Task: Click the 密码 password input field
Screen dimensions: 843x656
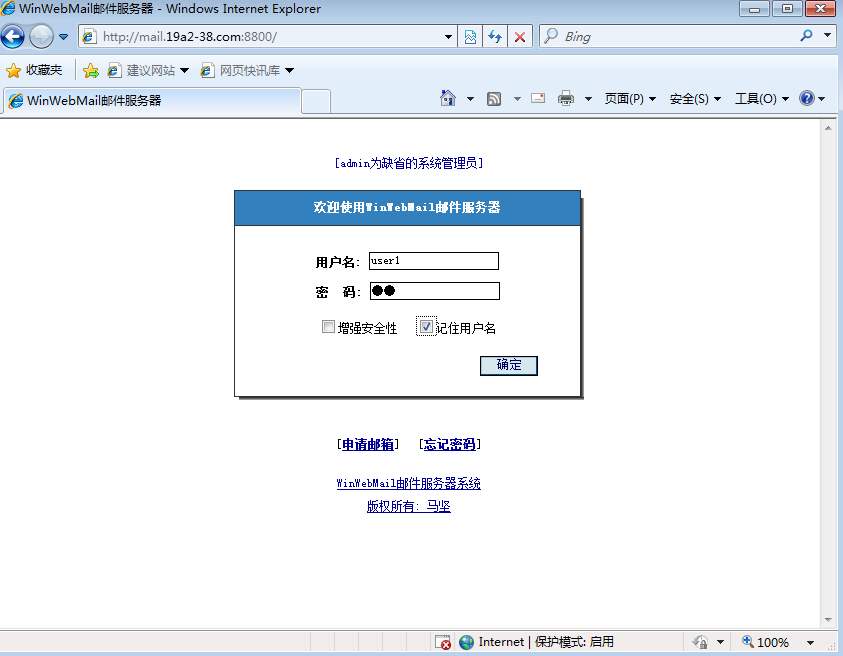Action: click(434, 291)
